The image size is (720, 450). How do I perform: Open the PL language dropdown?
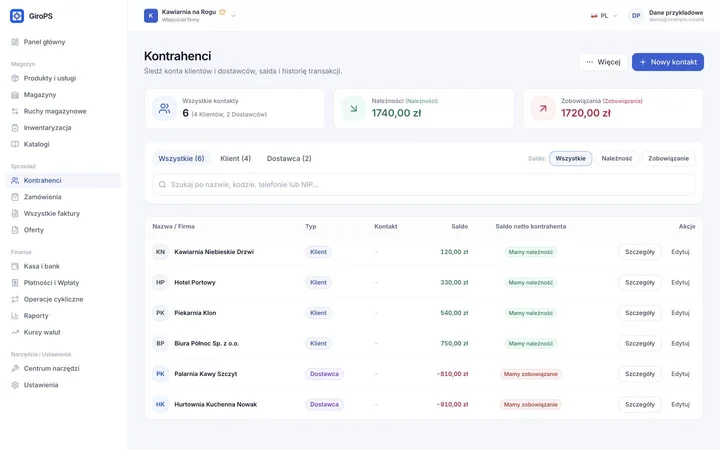604,16
